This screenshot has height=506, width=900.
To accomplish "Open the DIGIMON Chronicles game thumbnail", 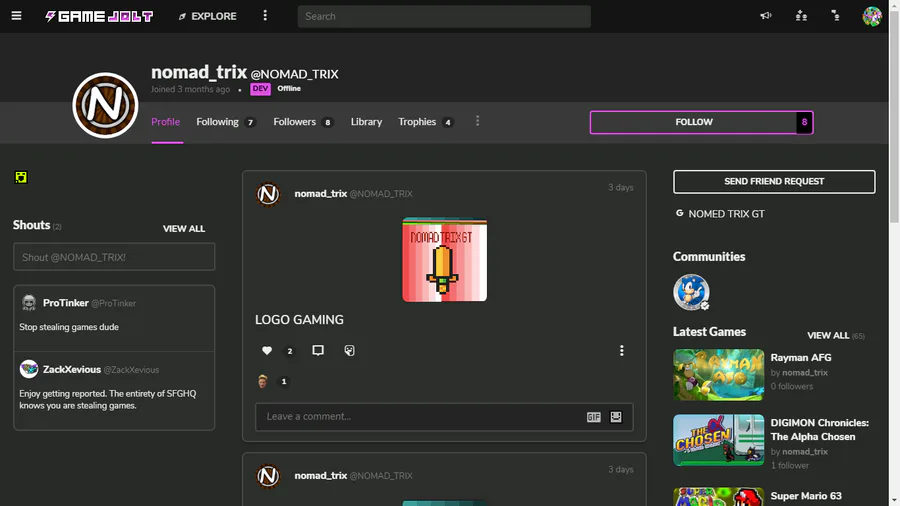I will point(718,440).
